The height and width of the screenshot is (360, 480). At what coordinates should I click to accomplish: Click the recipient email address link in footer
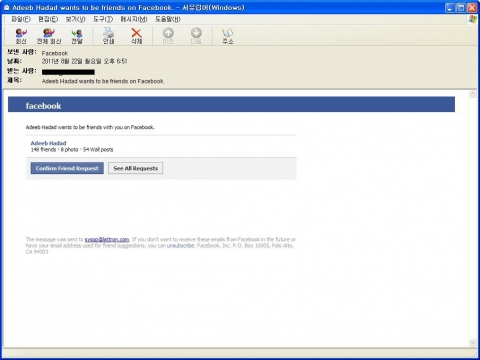pos(107,239)
